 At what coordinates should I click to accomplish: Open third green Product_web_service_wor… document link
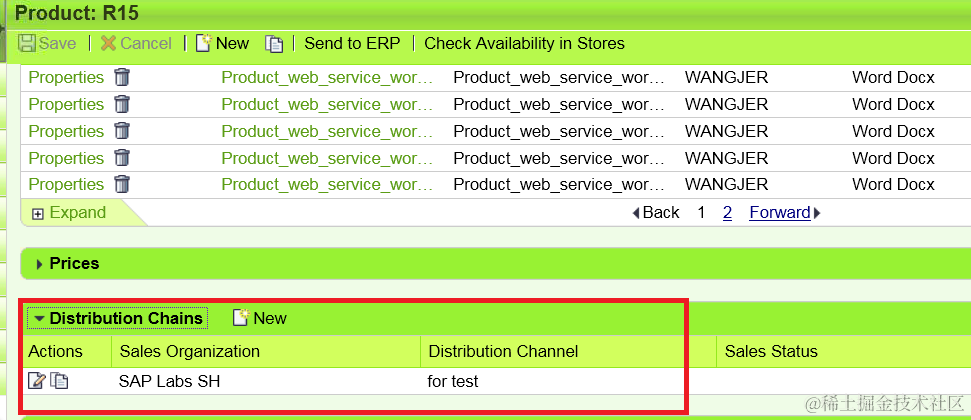[327, 131]
